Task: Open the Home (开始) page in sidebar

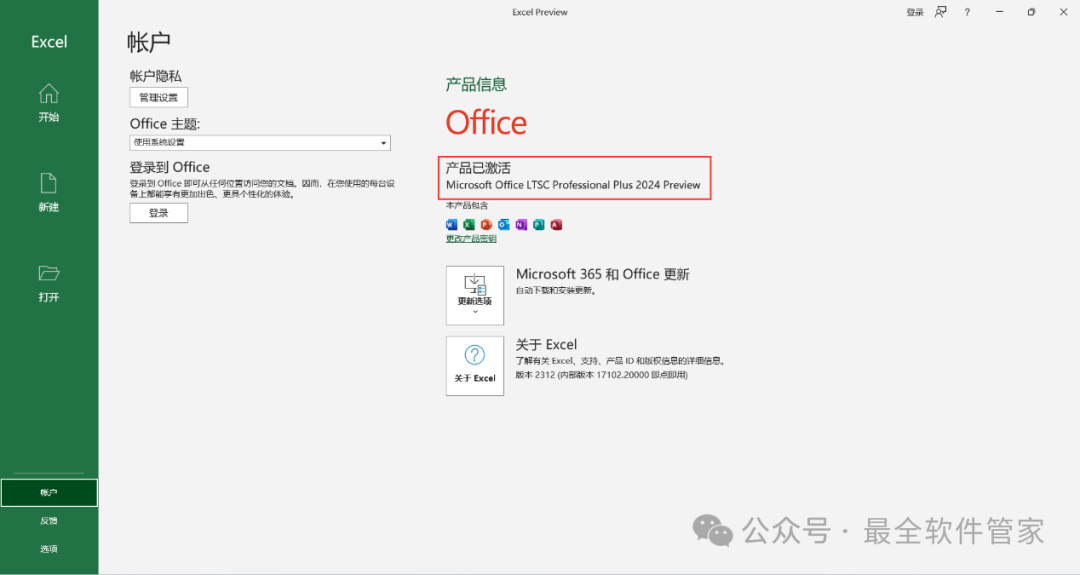Action: point(49,103)
